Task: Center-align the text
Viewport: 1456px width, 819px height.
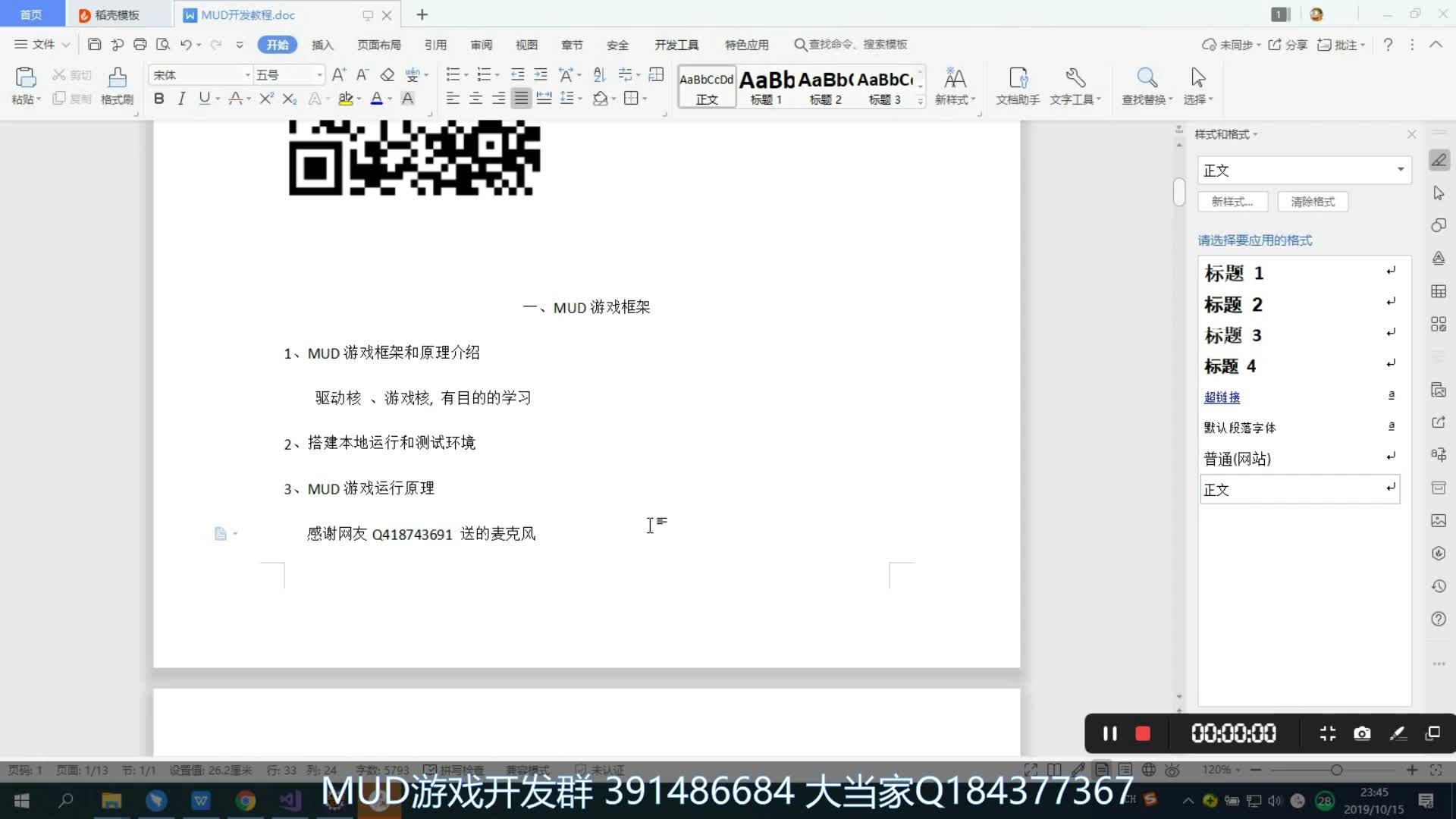Action: [475, 99]
